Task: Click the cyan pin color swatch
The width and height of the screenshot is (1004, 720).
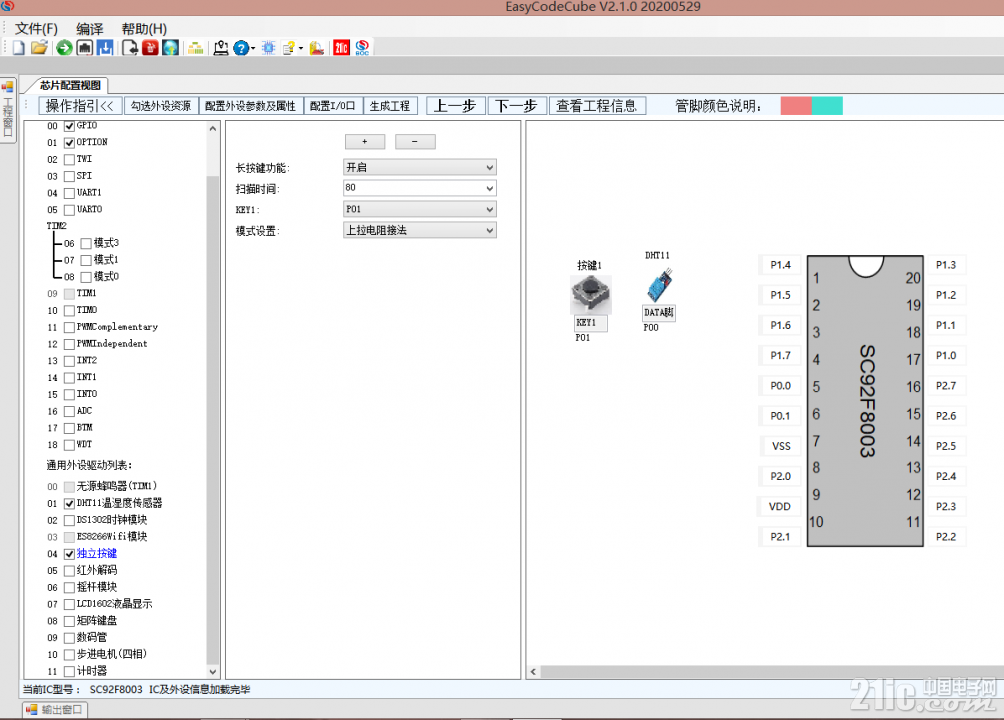Action: click(827, 106)
